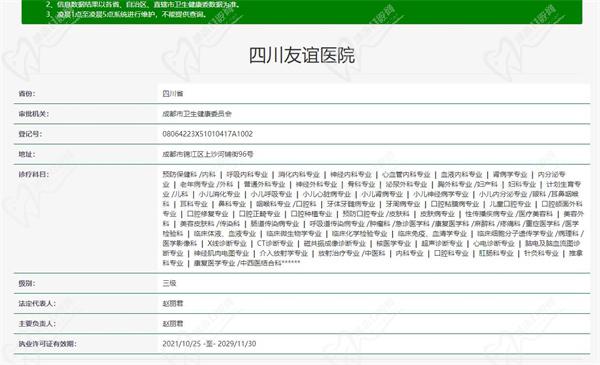
Task: Click the level value 三级
Action: pos(170,284)
